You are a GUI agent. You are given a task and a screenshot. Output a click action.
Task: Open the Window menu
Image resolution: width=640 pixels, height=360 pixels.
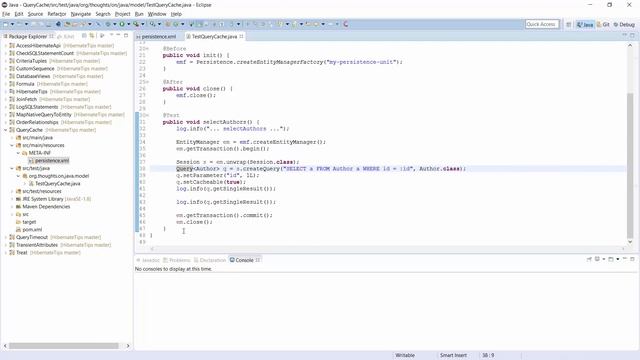pyautogui.click(x=157, y=14)
